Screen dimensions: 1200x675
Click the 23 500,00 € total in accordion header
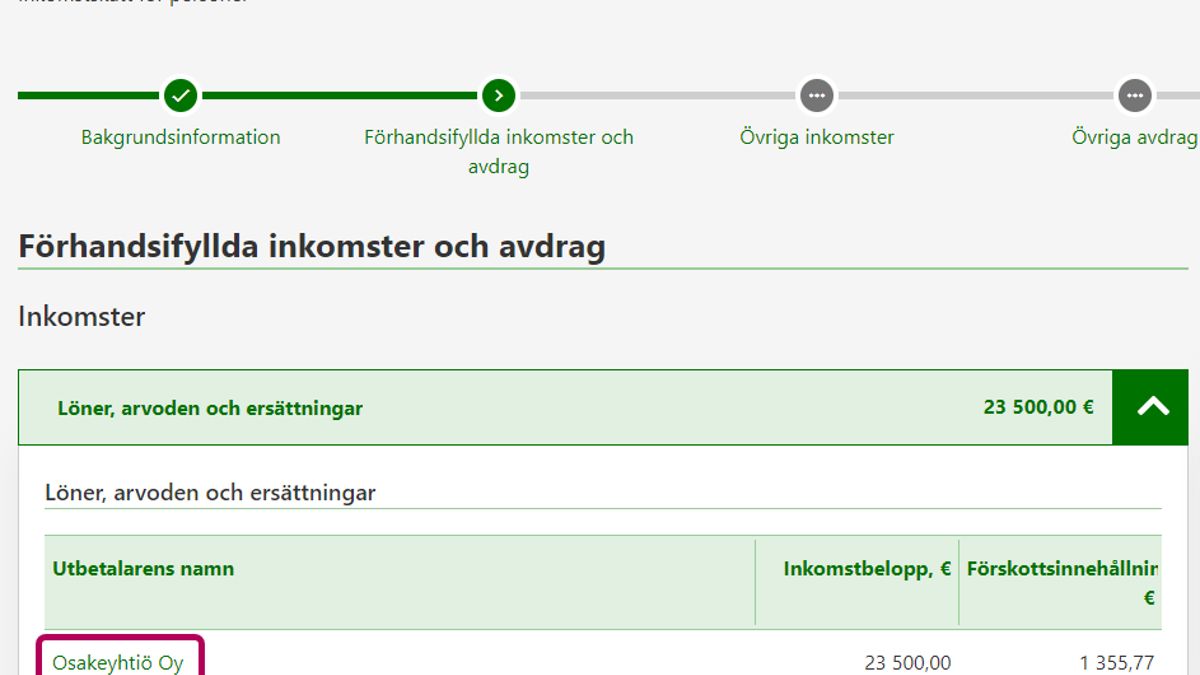(1038, 407)
